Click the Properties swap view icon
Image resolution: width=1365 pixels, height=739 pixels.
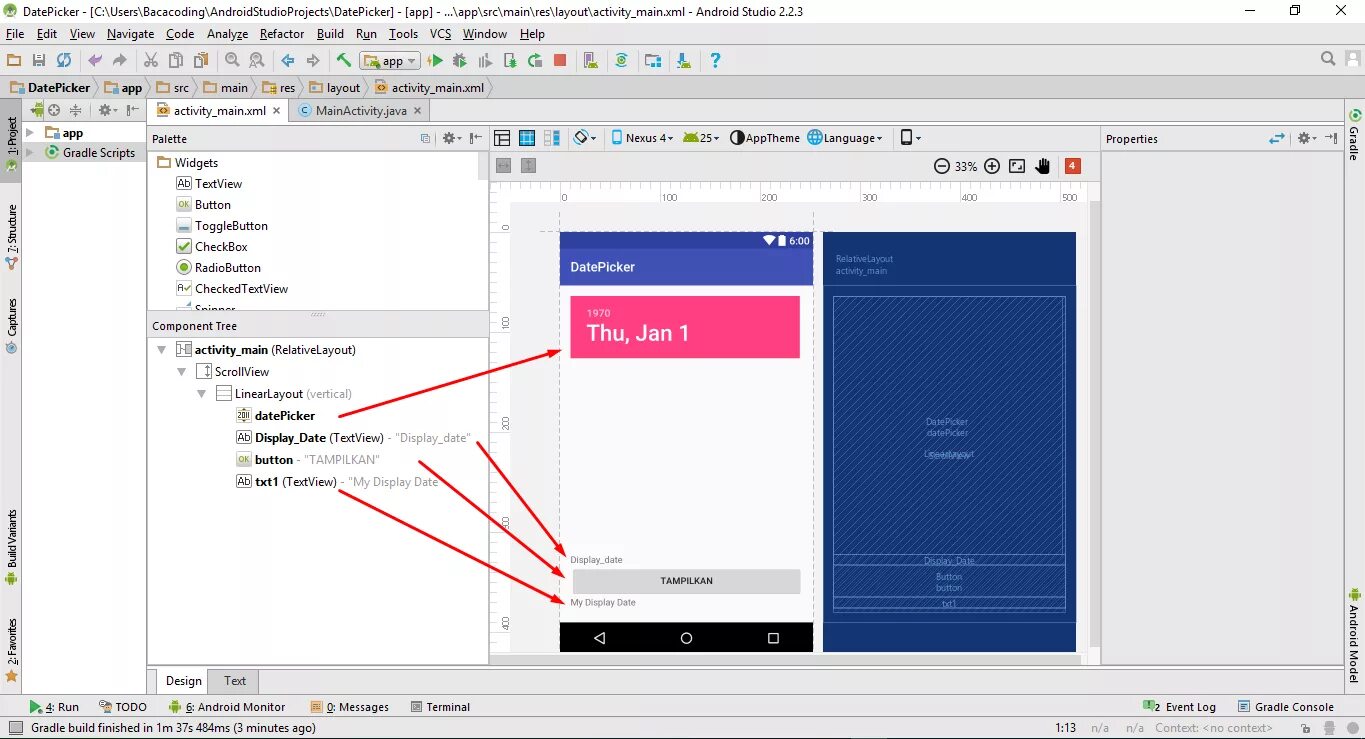pos(1277,138)
